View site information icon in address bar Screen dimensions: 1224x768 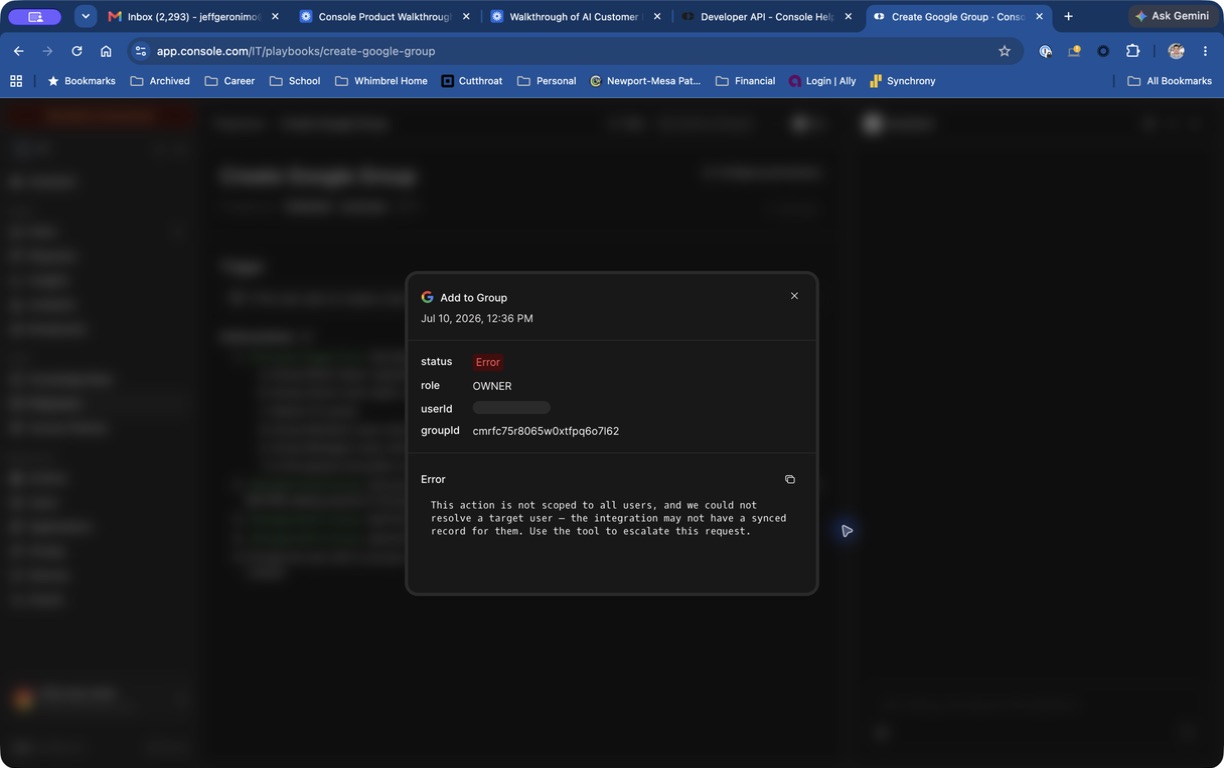click(140, 51)
